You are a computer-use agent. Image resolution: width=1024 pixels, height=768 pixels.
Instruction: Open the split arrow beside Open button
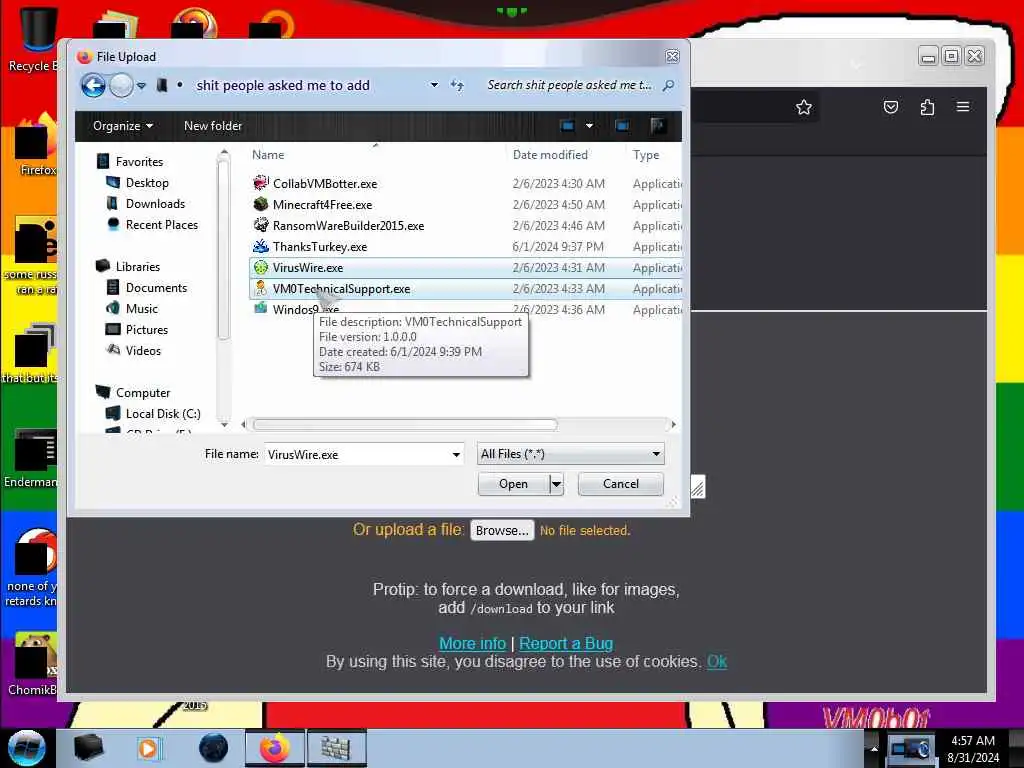pos(556,484)
